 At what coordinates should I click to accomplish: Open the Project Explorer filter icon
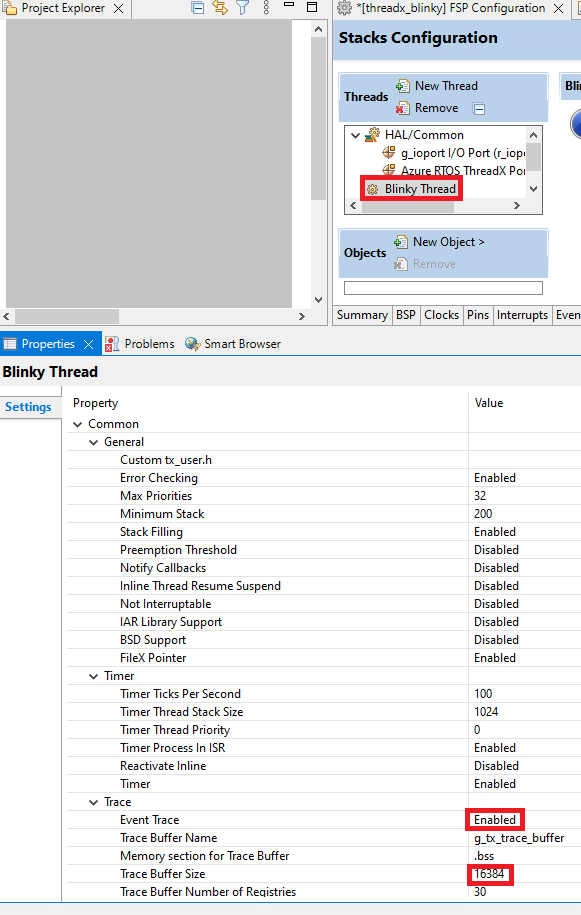(x=243, y=8)
